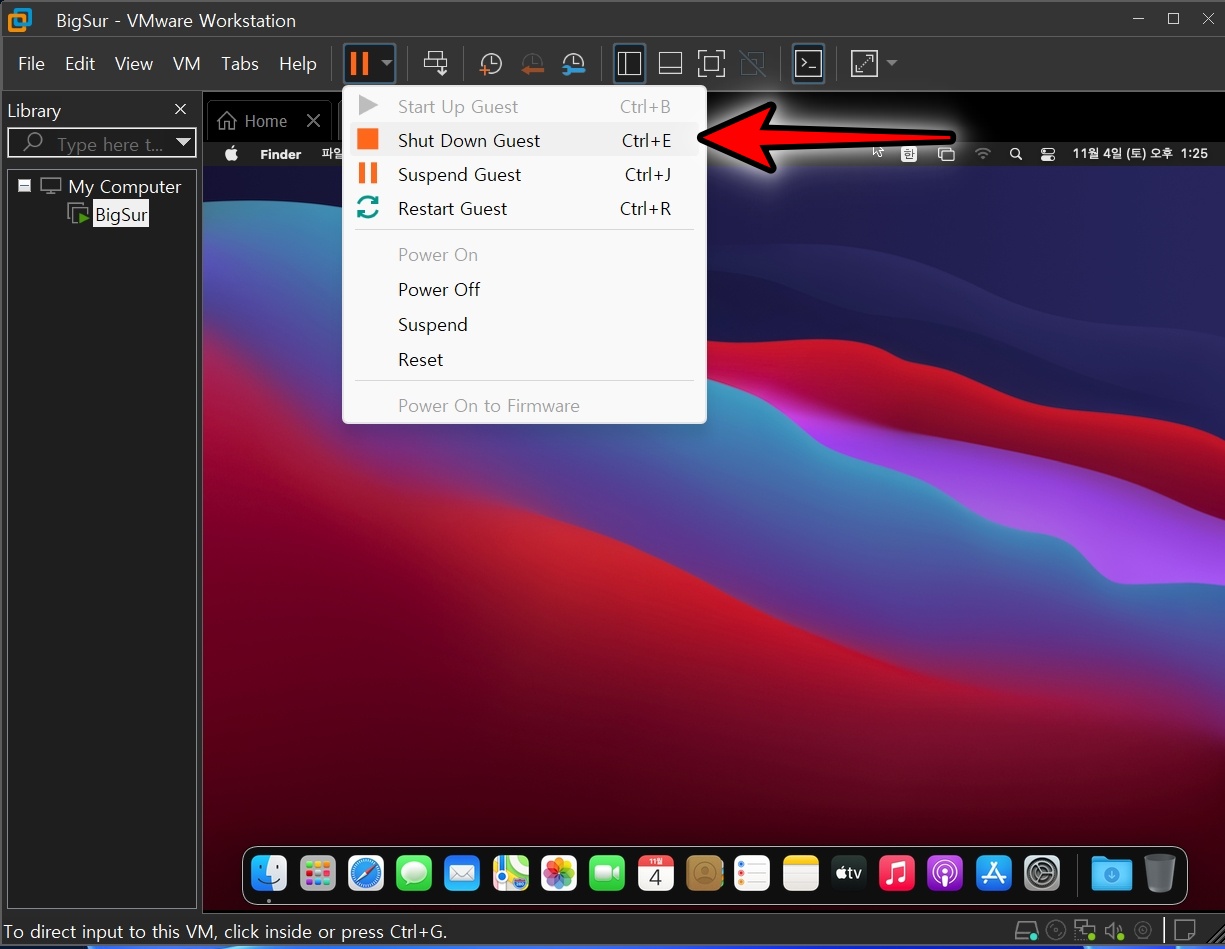
Task: Enter full screen mode icon
Action: pyautogui.click(x=711, y=64)
